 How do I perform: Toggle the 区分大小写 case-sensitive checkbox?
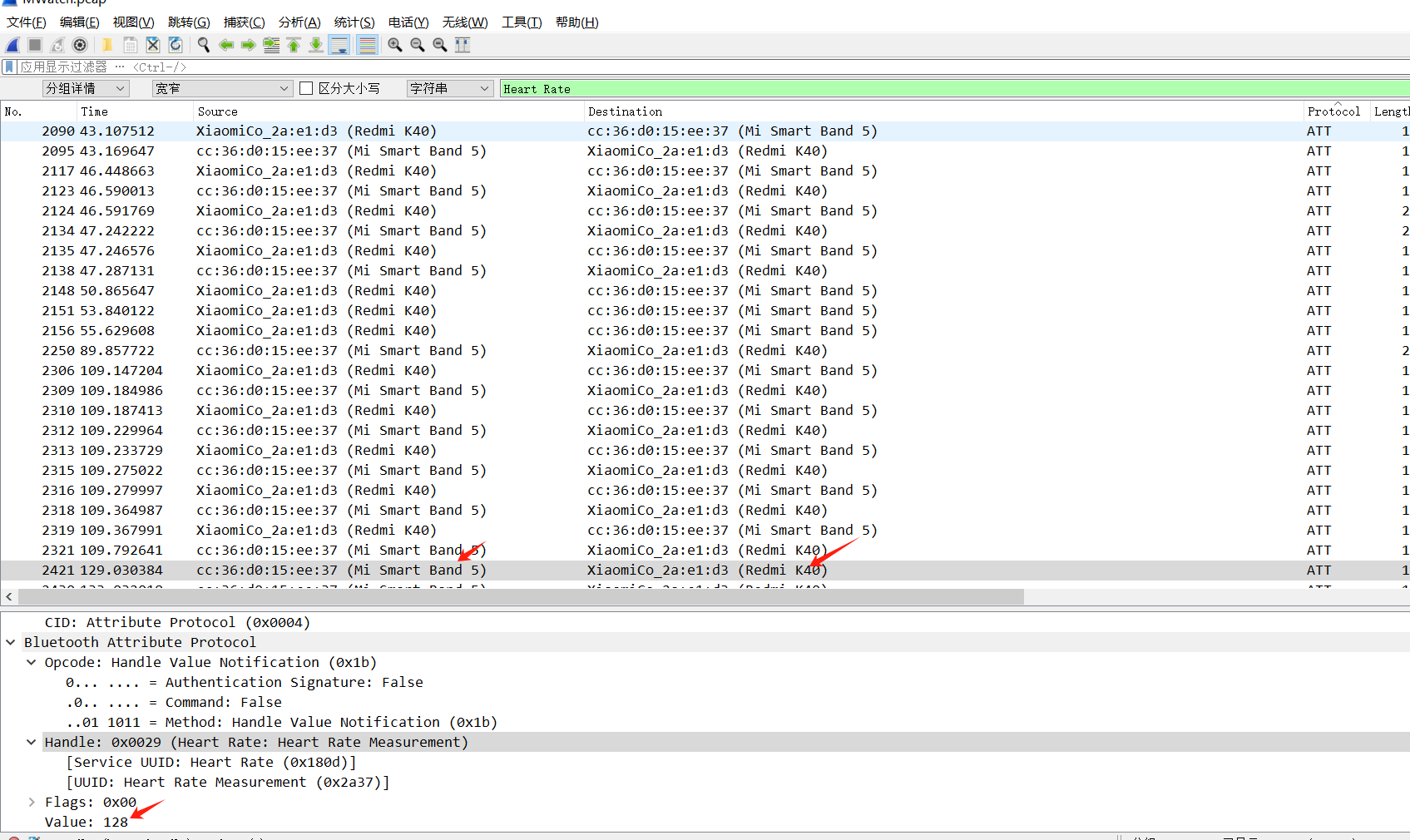click(306, 88)
